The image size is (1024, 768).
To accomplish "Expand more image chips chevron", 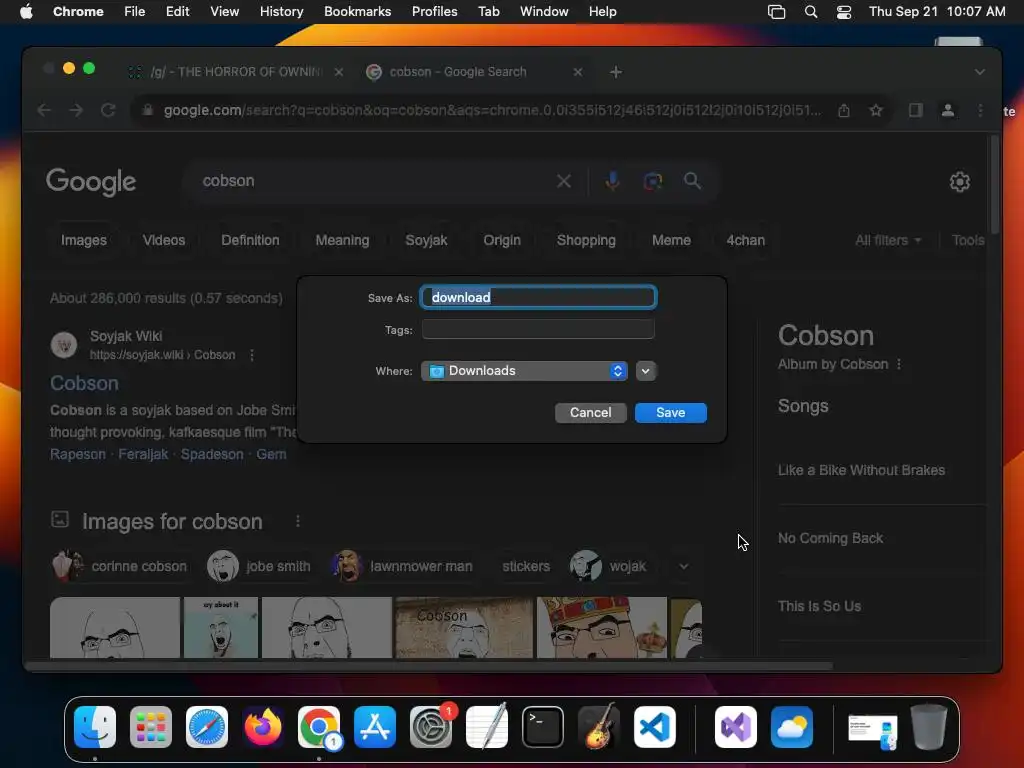I will [683, 566].
